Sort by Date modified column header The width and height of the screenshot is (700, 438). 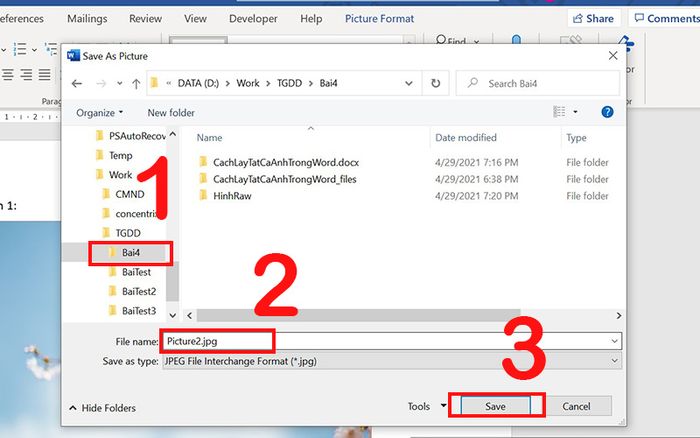pyautogui.click(x=466, y=138)
